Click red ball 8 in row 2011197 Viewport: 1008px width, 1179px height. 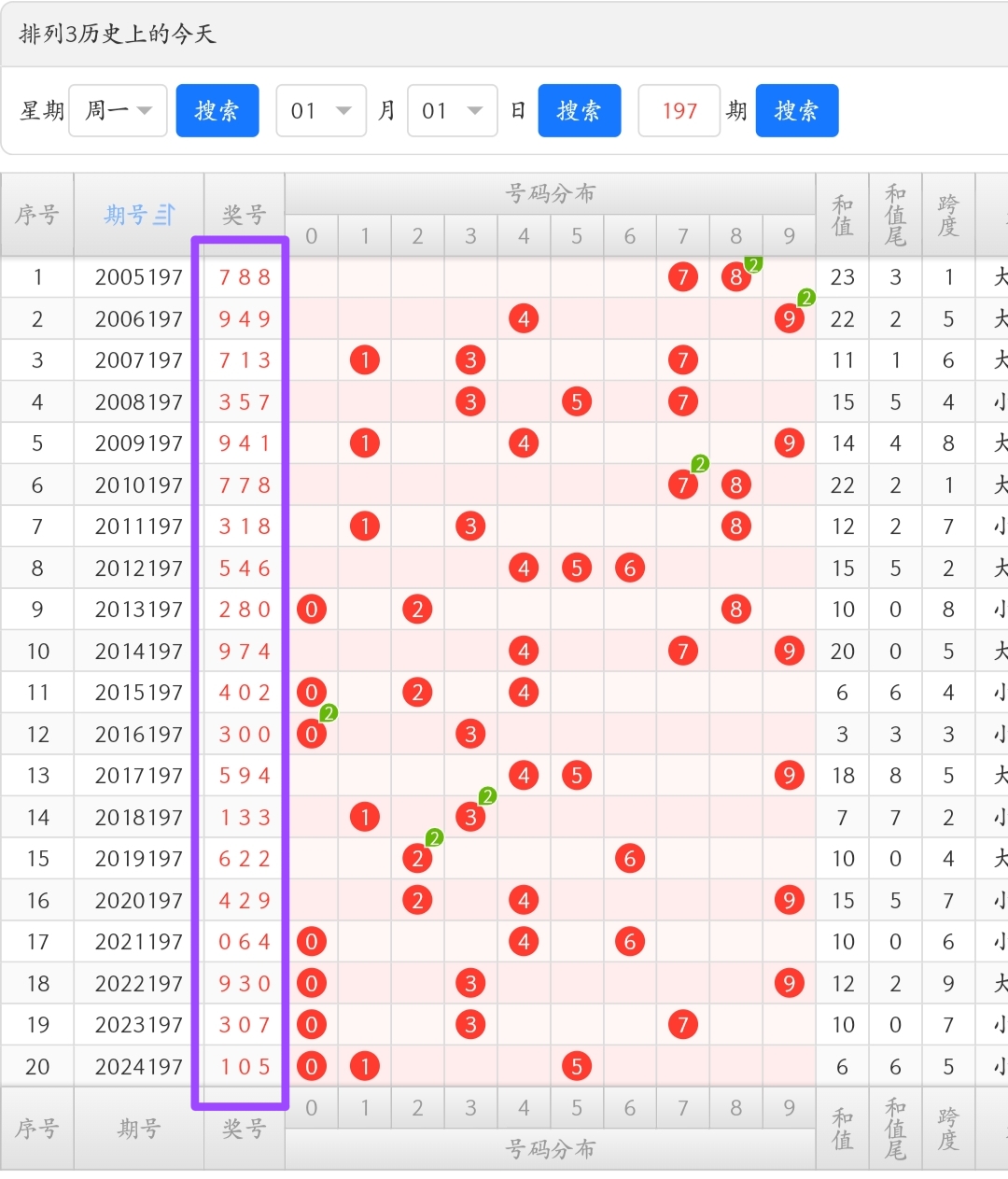[736, 526]
